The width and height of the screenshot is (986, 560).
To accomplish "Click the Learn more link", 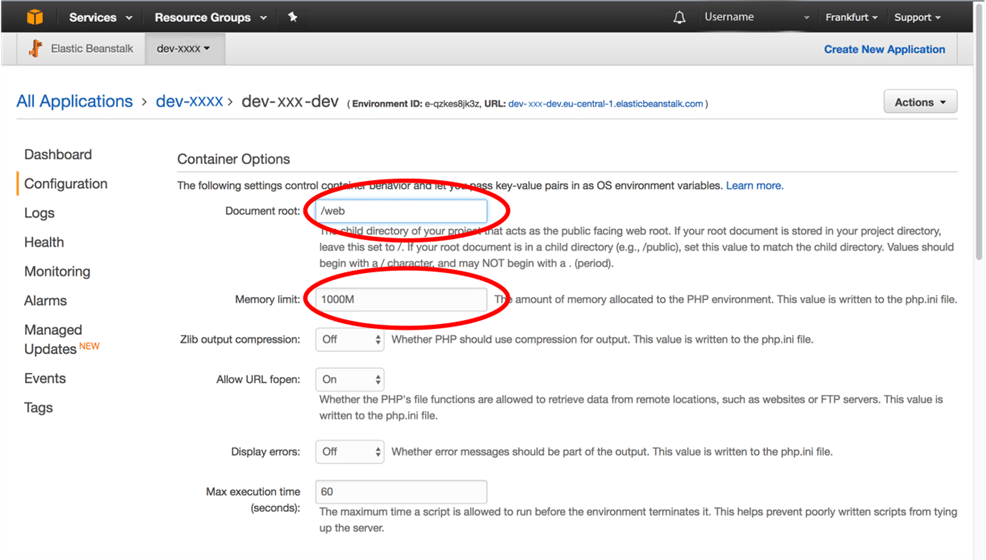I will click(x=755, y=185).
